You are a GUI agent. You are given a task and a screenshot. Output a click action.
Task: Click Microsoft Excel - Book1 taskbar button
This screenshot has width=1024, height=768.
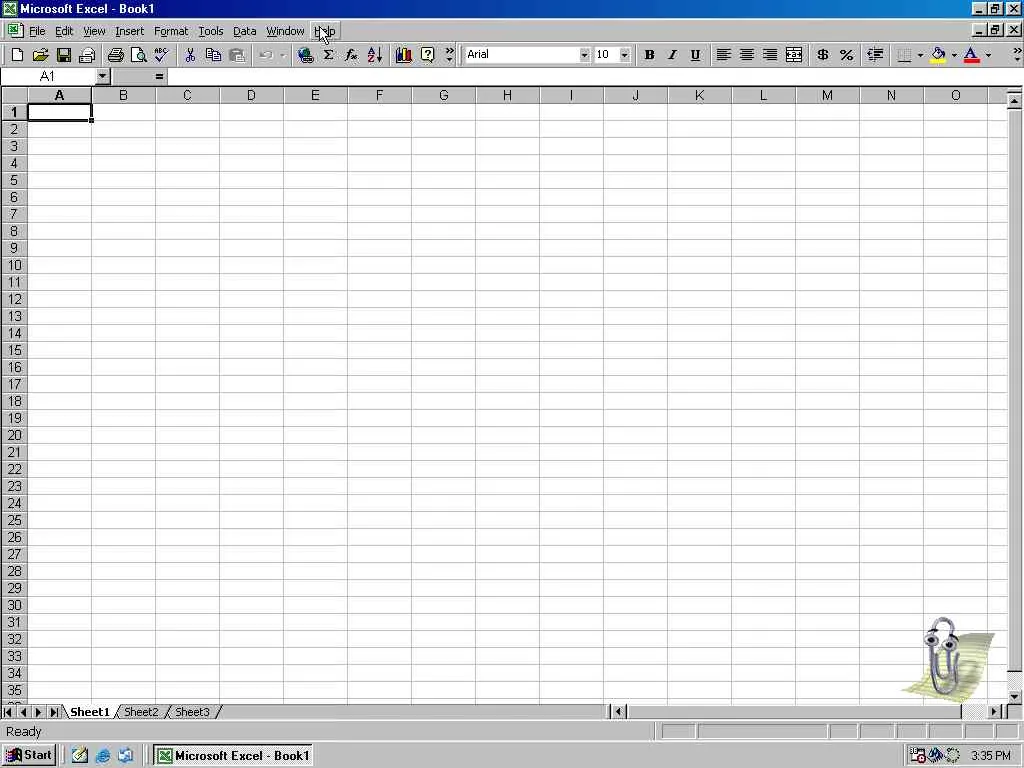(233, 756)
